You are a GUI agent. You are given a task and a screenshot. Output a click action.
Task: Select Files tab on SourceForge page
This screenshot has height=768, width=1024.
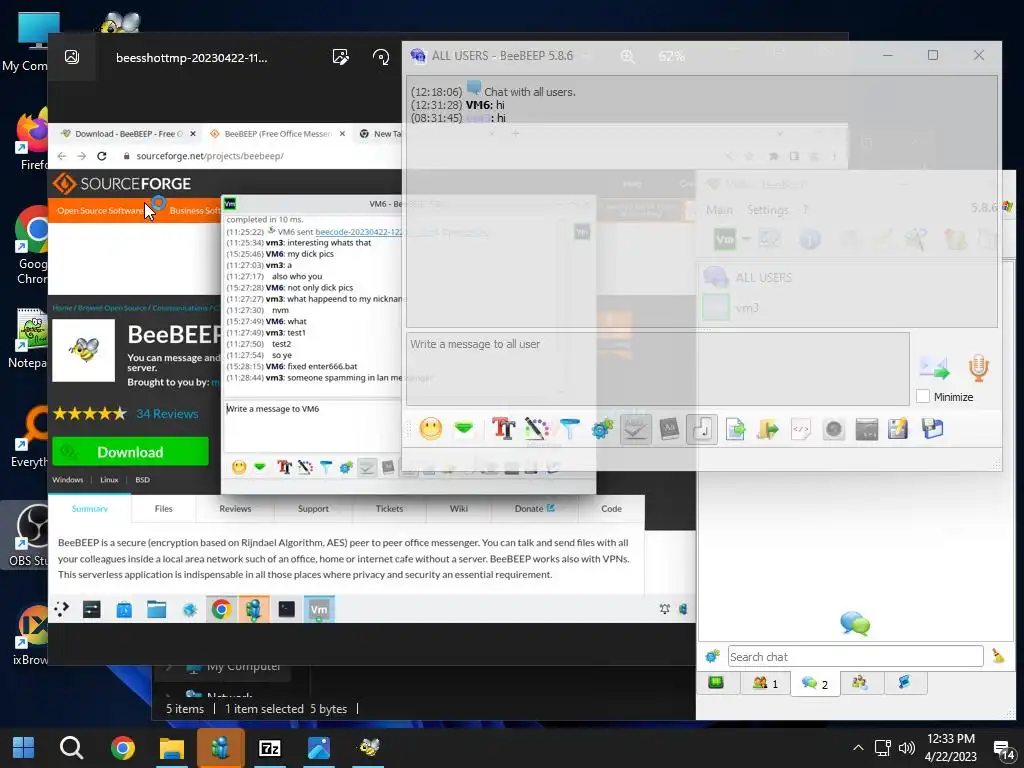point(163,509)
